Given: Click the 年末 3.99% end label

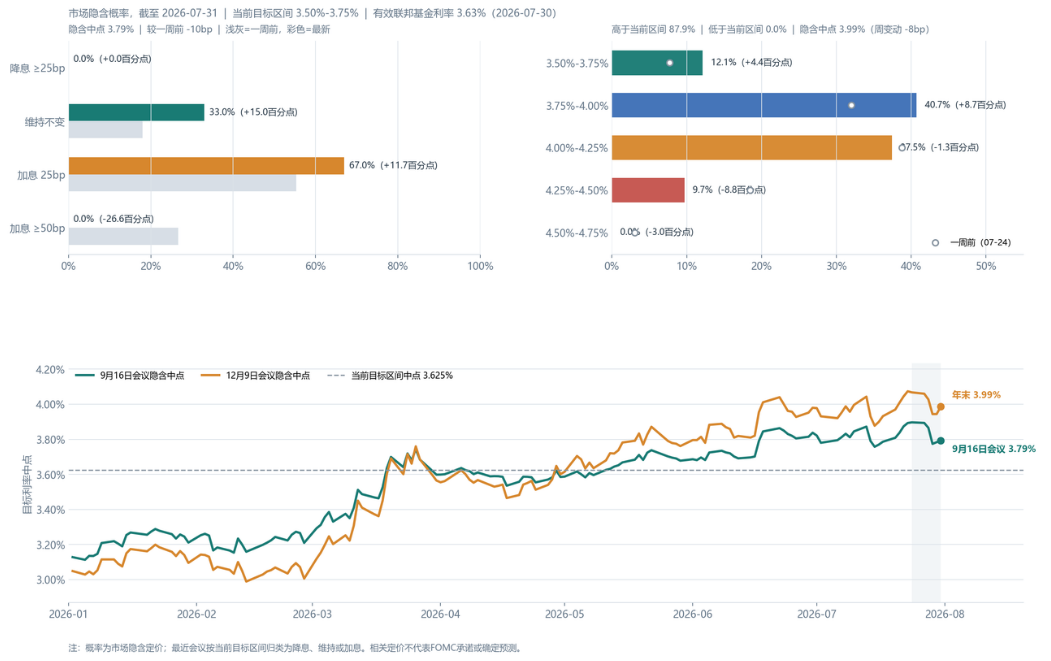Looking at the screenshot, I should pos(976,395).
